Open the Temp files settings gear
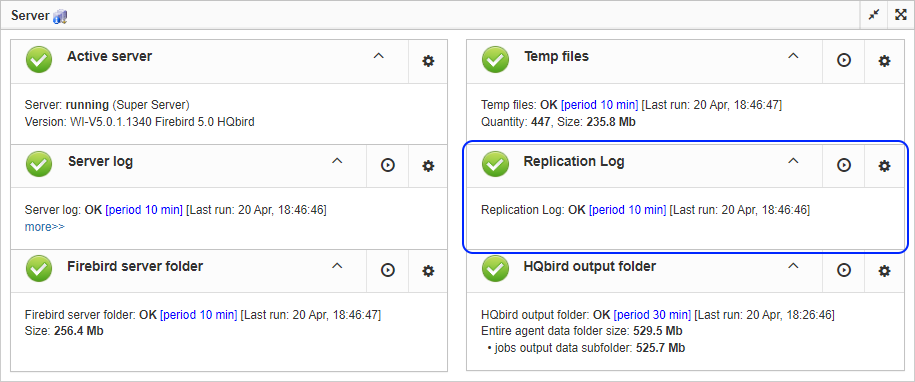This screenshot has height=382, width=915. point(885,60)
